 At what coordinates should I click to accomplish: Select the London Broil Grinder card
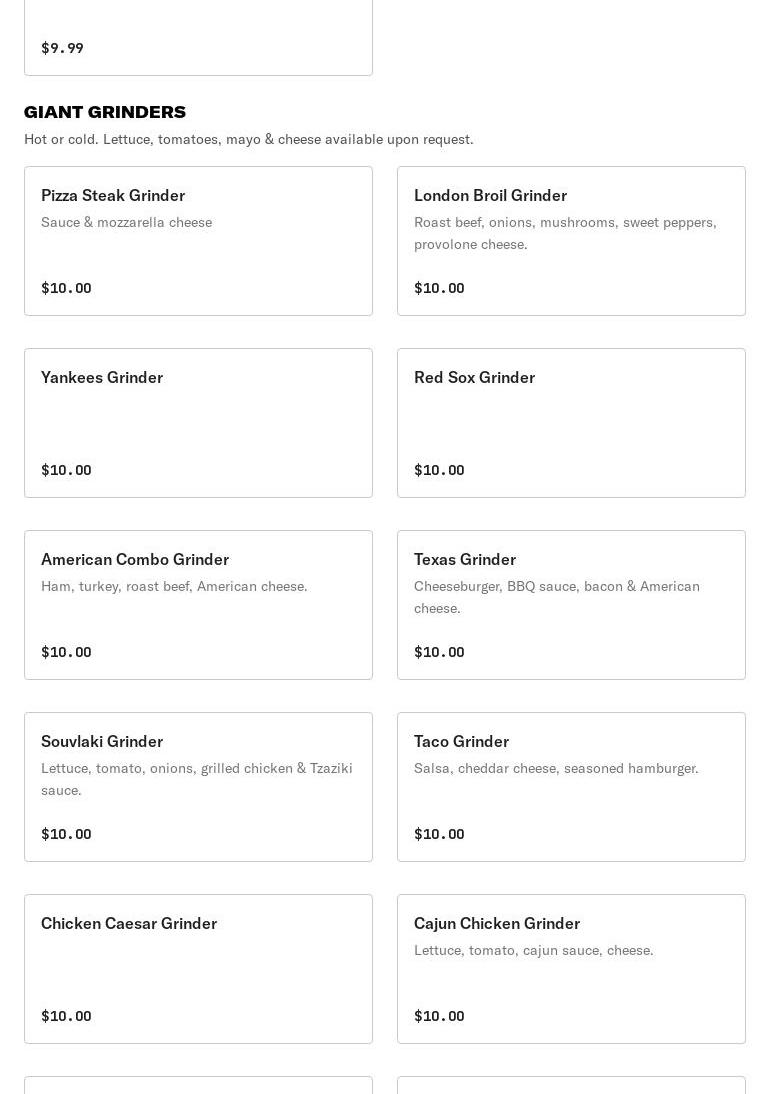tap(571, 241)
